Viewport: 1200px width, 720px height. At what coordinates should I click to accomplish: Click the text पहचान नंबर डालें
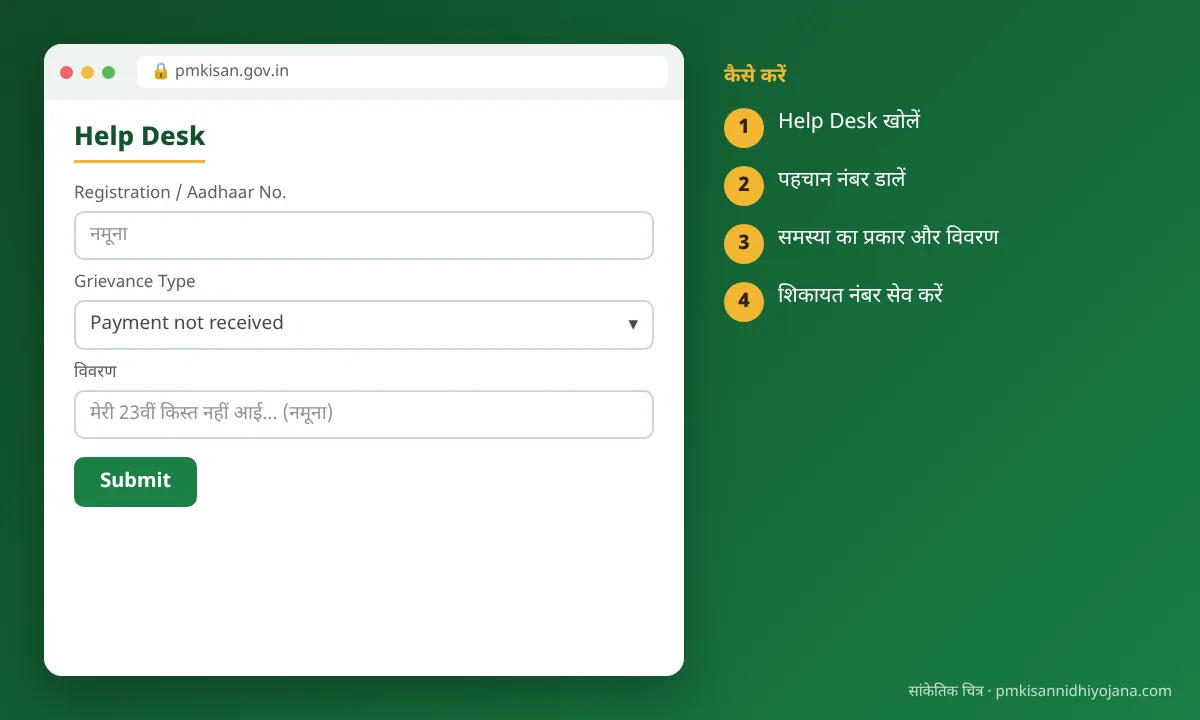[x=842, y=180]
